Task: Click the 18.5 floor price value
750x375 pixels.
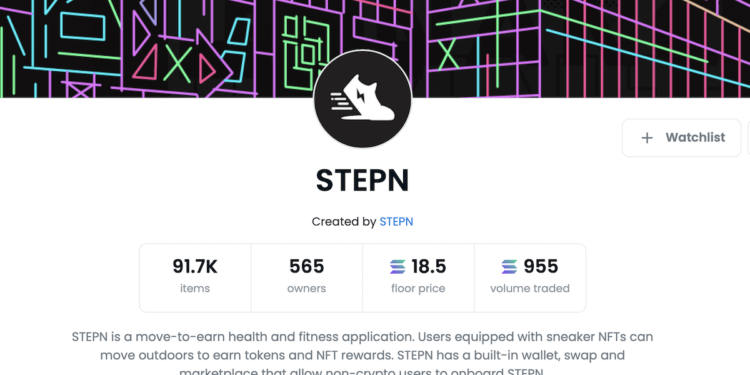Action: 429,266
